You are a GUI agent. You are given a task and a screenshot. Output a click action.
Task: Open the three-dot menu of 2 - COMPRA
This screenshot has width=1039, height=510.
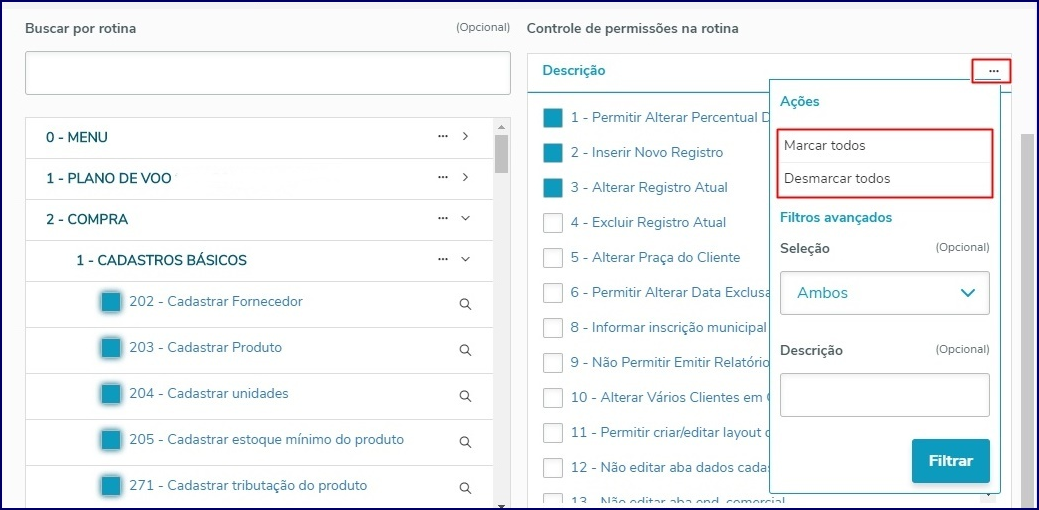coord(443,218)
